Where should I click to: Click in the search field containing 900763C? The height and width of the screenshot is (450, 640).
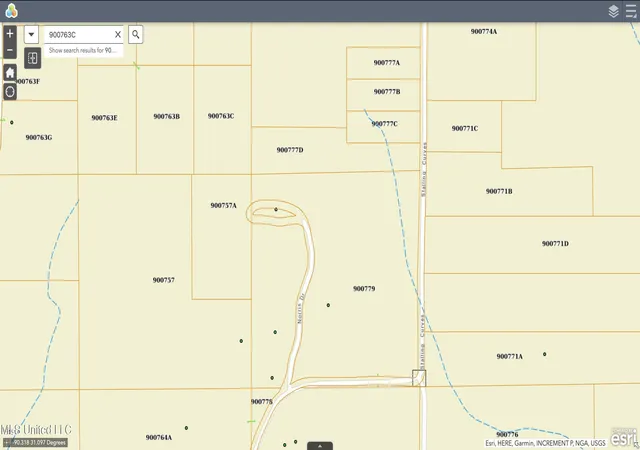pyautogui.click(x=79, y=35)
